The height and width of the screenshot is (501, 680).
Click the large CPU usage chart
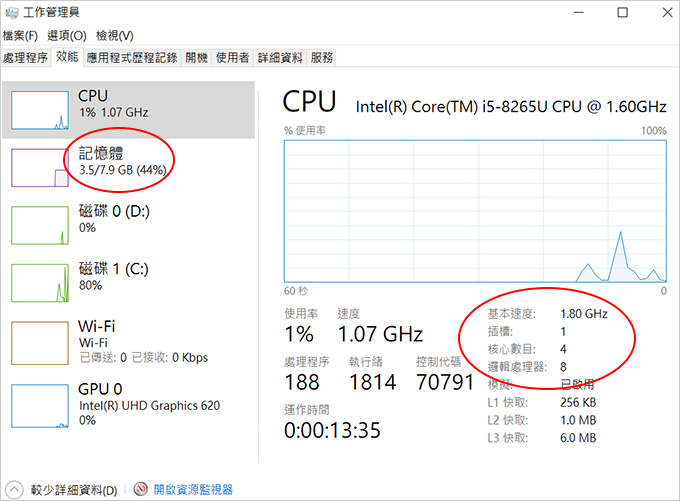point(475,211)
